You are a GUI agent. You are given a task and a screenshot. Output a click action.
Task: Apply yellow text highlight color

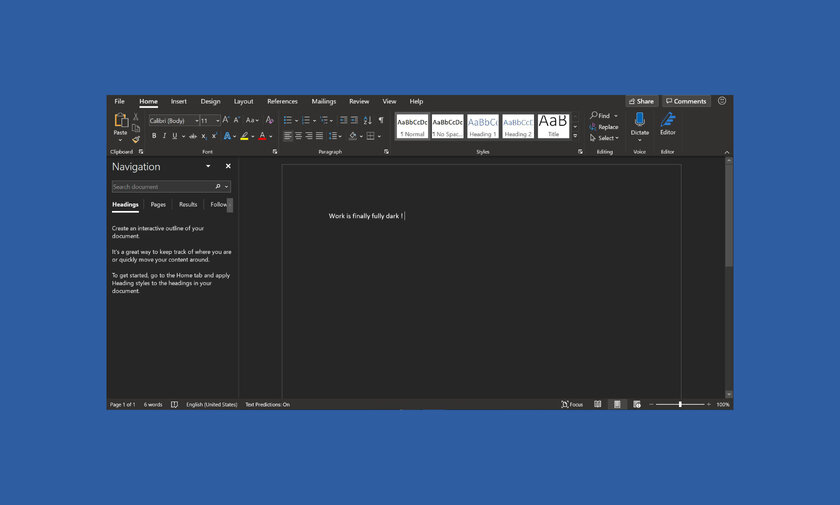(244, 136)
